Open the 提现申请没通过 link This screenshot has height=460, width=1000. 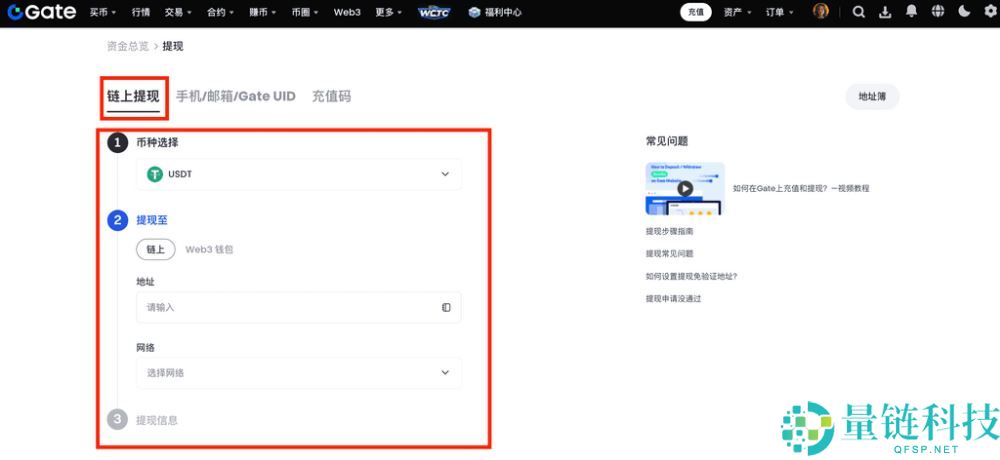click(673, 299)
